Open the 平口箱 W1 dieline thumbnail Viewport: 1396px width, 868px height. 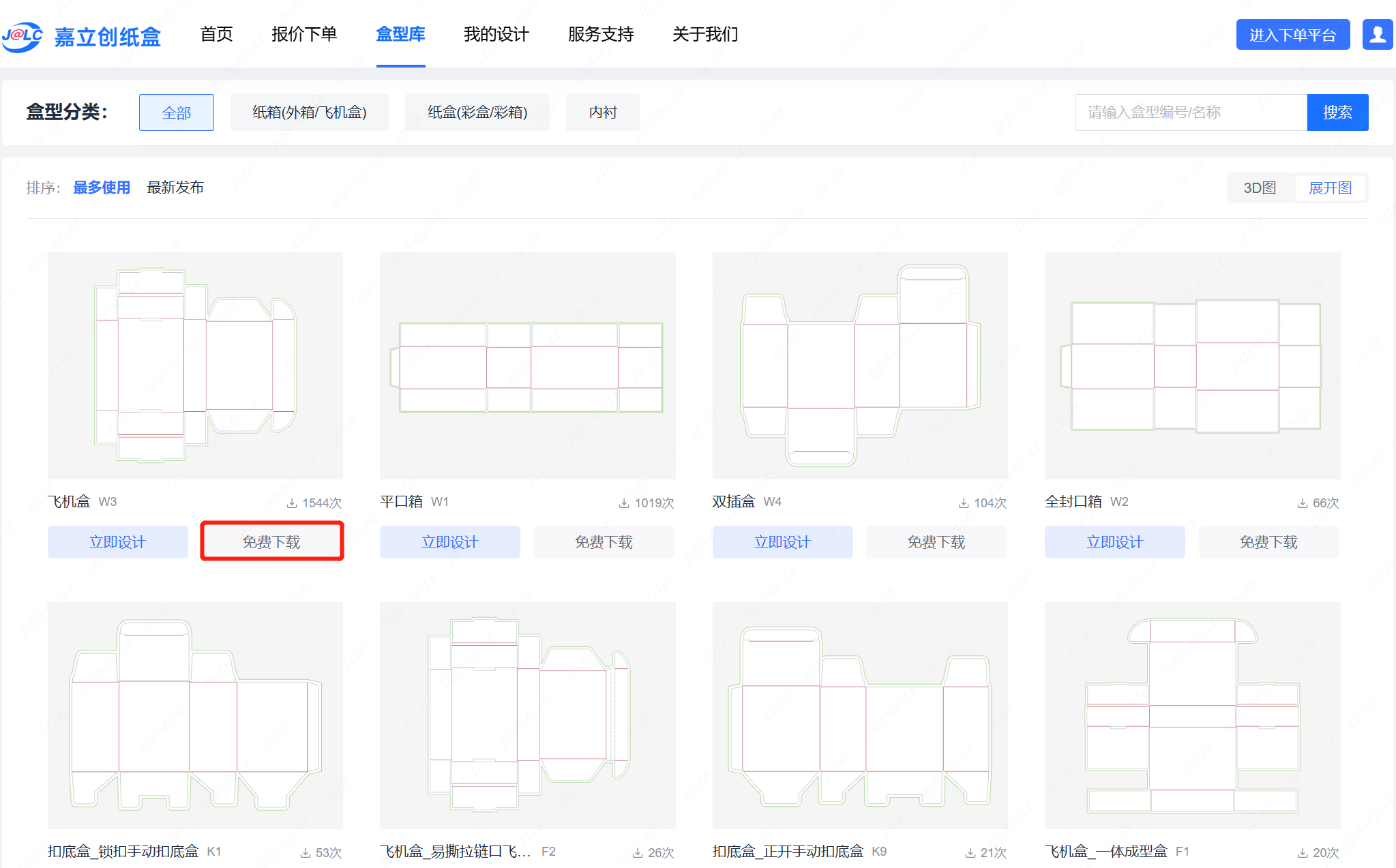[x=528, y=365]
